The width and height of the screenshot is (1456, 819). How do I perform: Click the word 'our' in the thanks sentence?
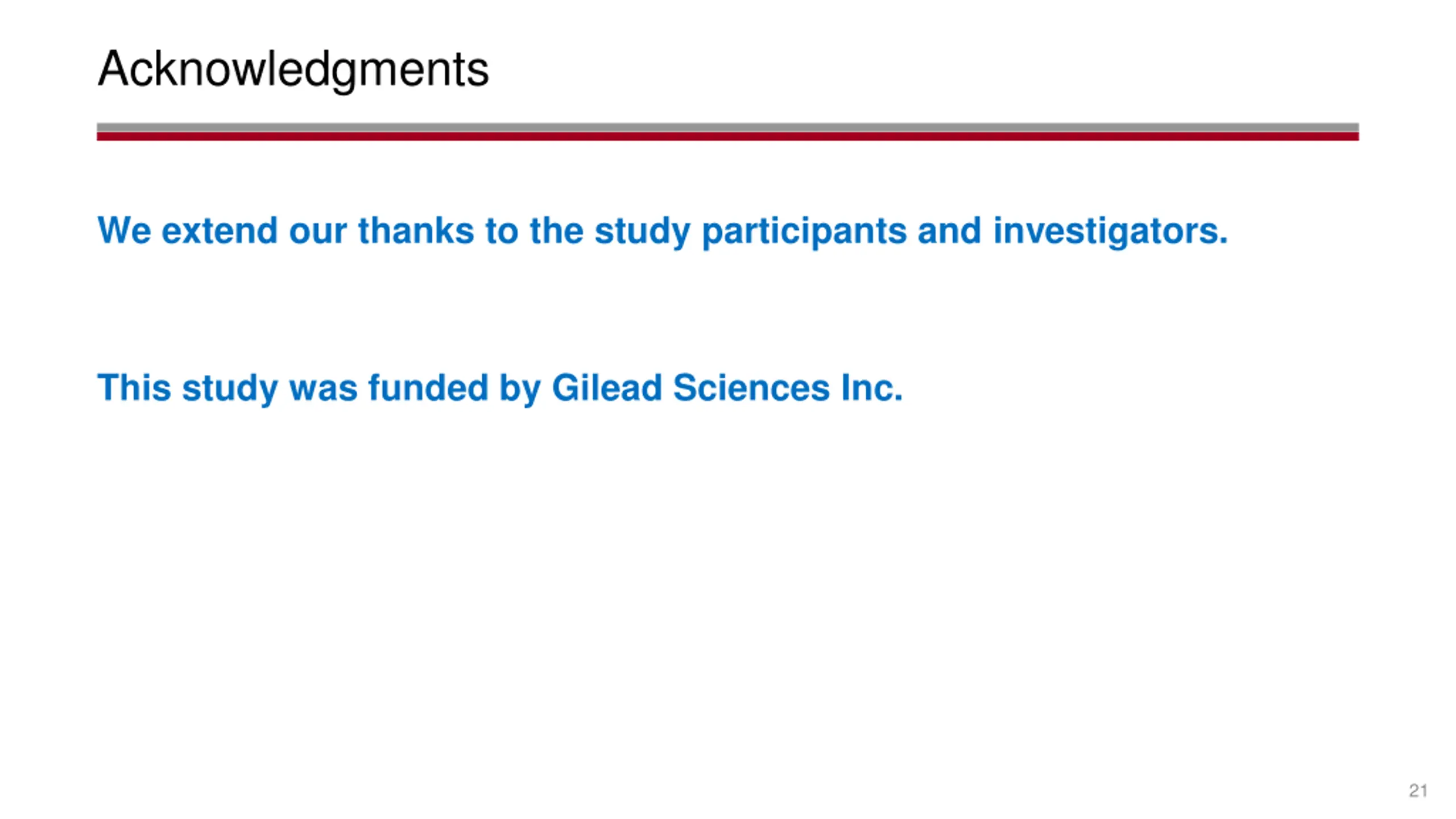(317, 231)
